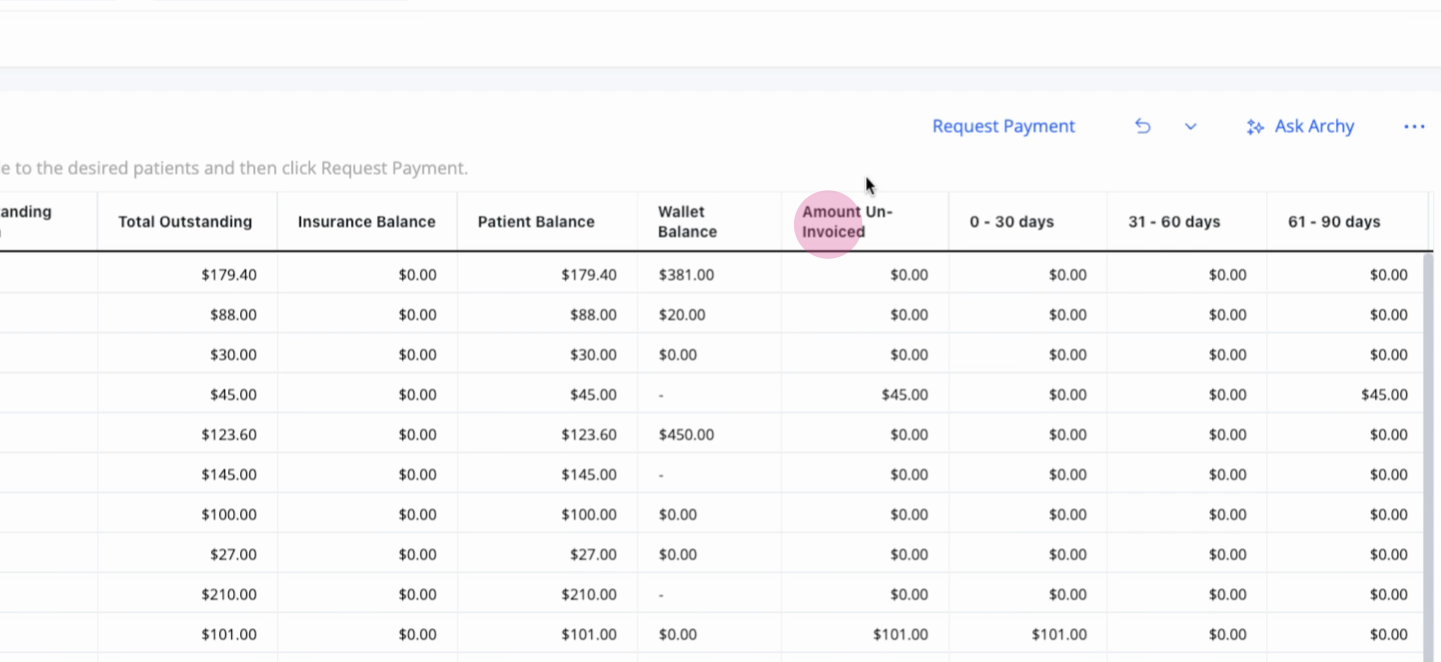Image resolution: width=1441 pixels, height=662 pixels.
Task: Open Ask Archy assistant
Action: tap(1300, 126)
